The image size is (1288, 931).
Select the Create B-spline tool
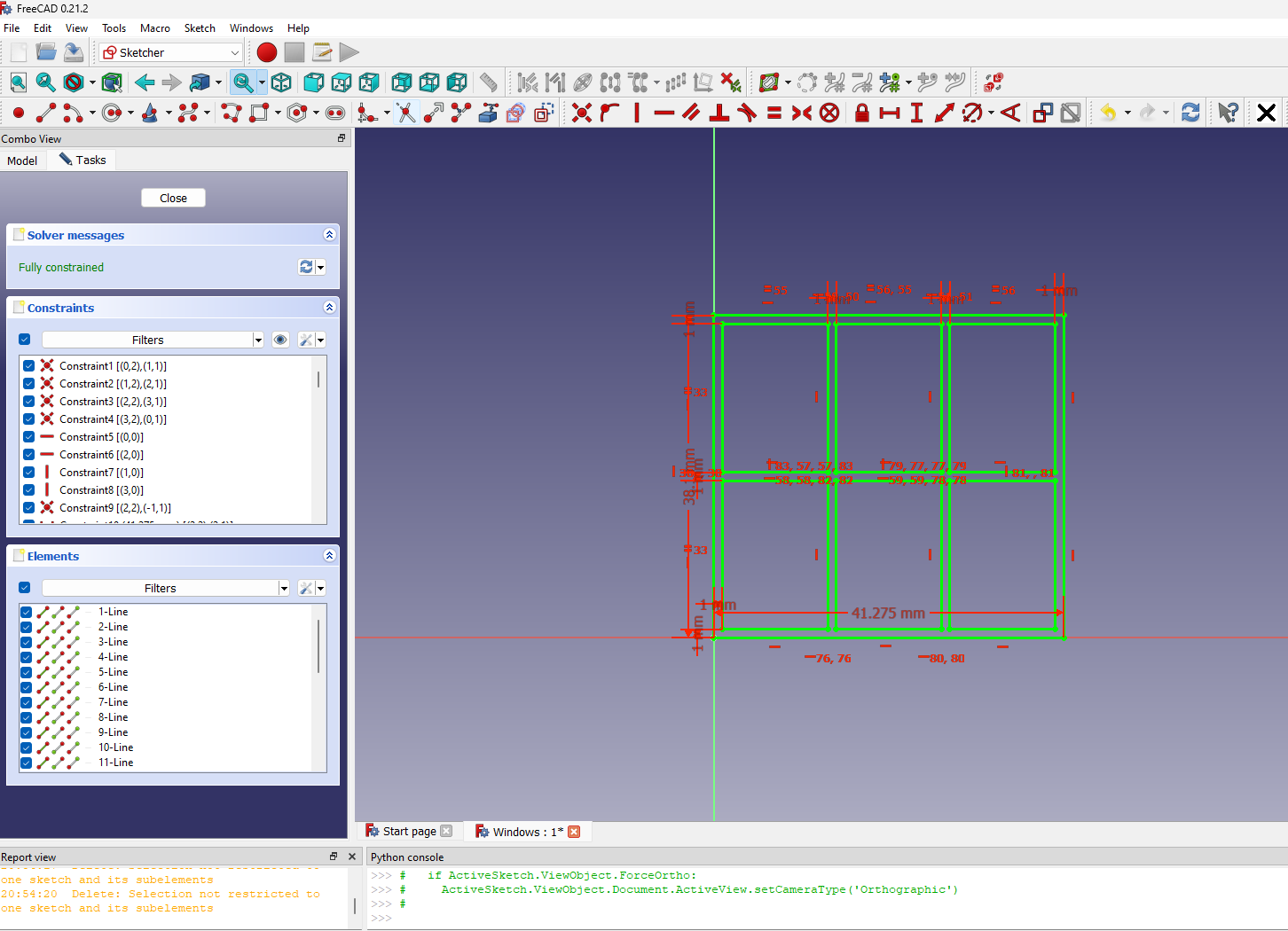click(x=188, y=113)
